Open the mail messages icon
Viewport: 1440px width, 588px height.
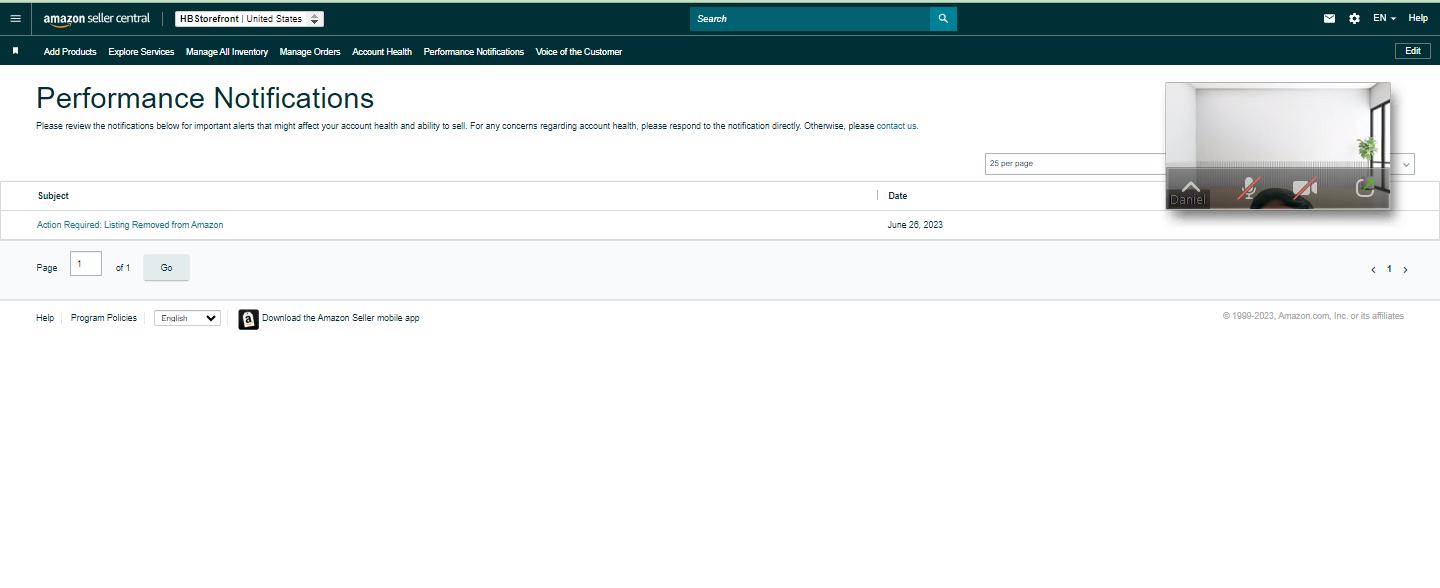pos(1329,18)
